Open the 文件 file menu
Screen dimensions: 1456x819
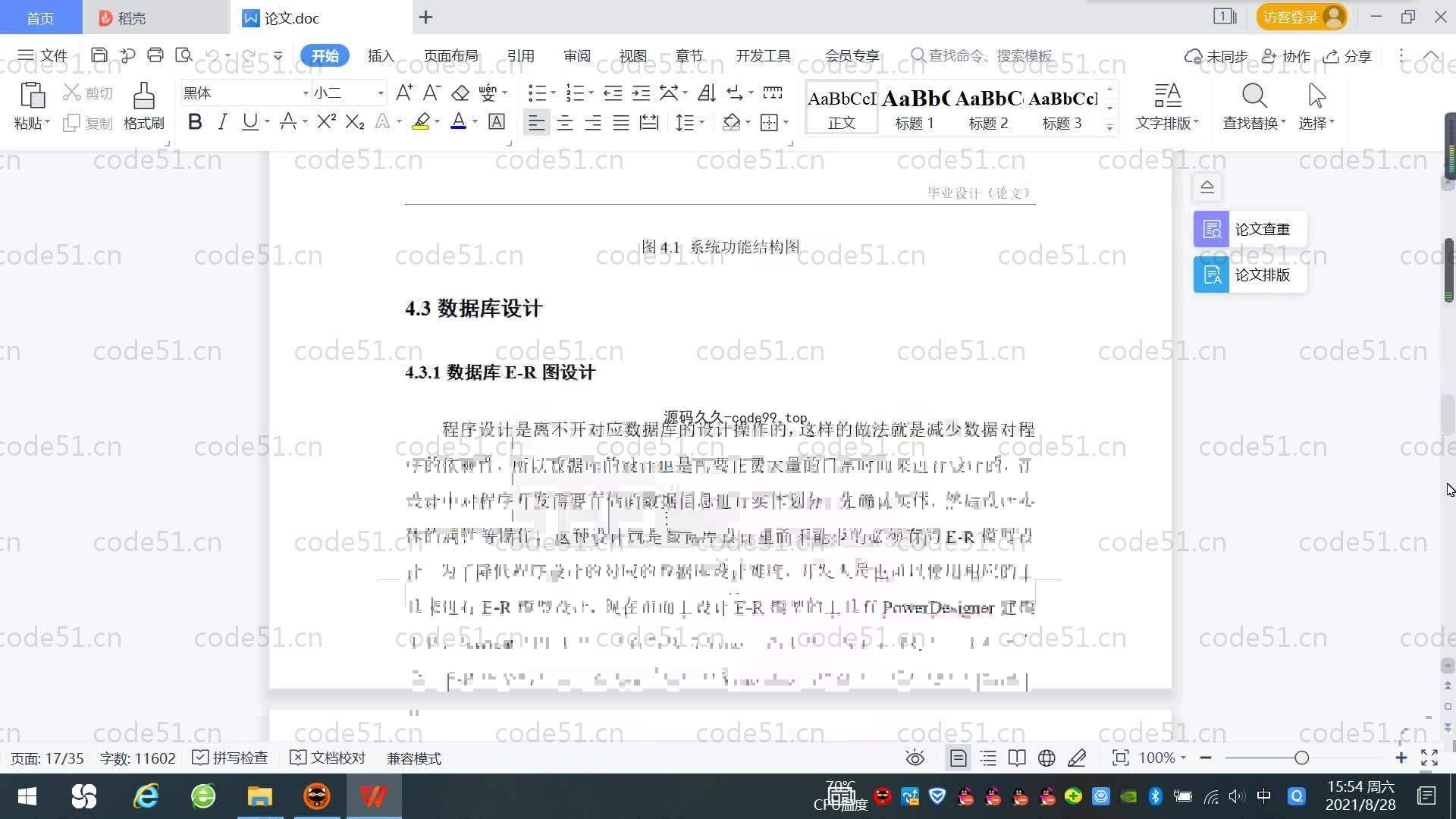[x=42, y=55]
